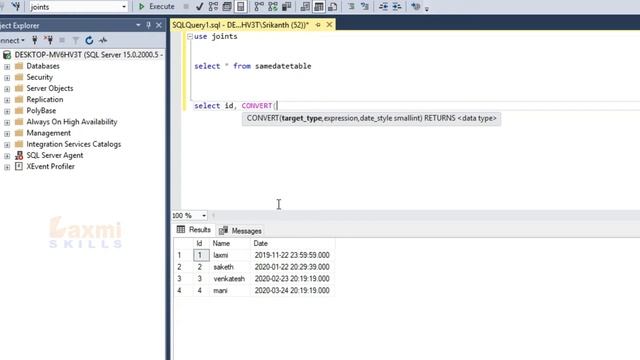Select the cell '2020-01-22 20:29:39.000'
Viewport: 640px width, 360px height.
point(292,267)
